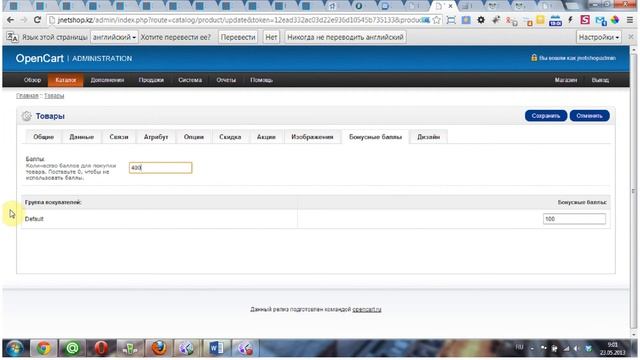Image resolution: width=640 pixels, height=360 pixels.
Task: Click the browser address bar
Action: 239,20
